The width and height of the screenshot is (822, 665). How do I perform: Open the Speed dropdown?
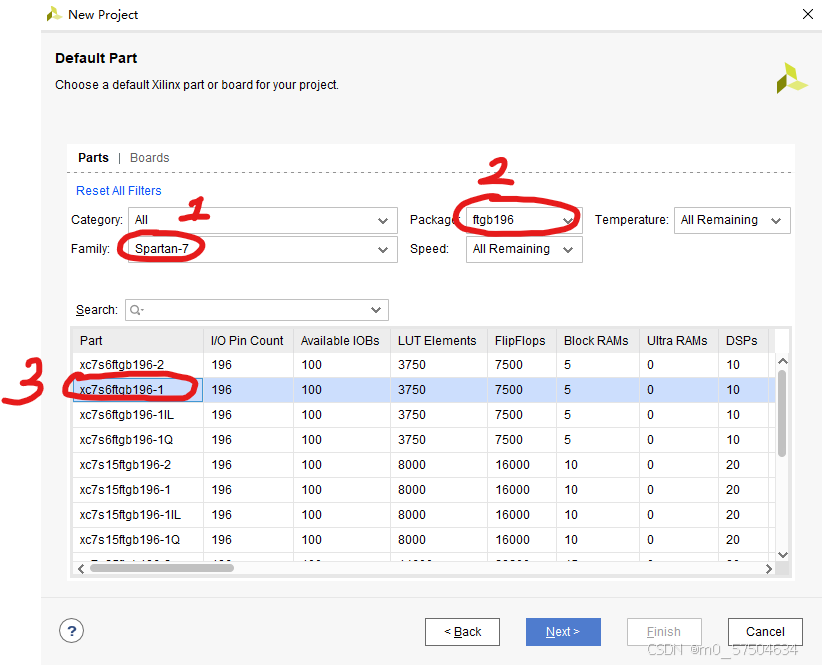tap(524, 249)
